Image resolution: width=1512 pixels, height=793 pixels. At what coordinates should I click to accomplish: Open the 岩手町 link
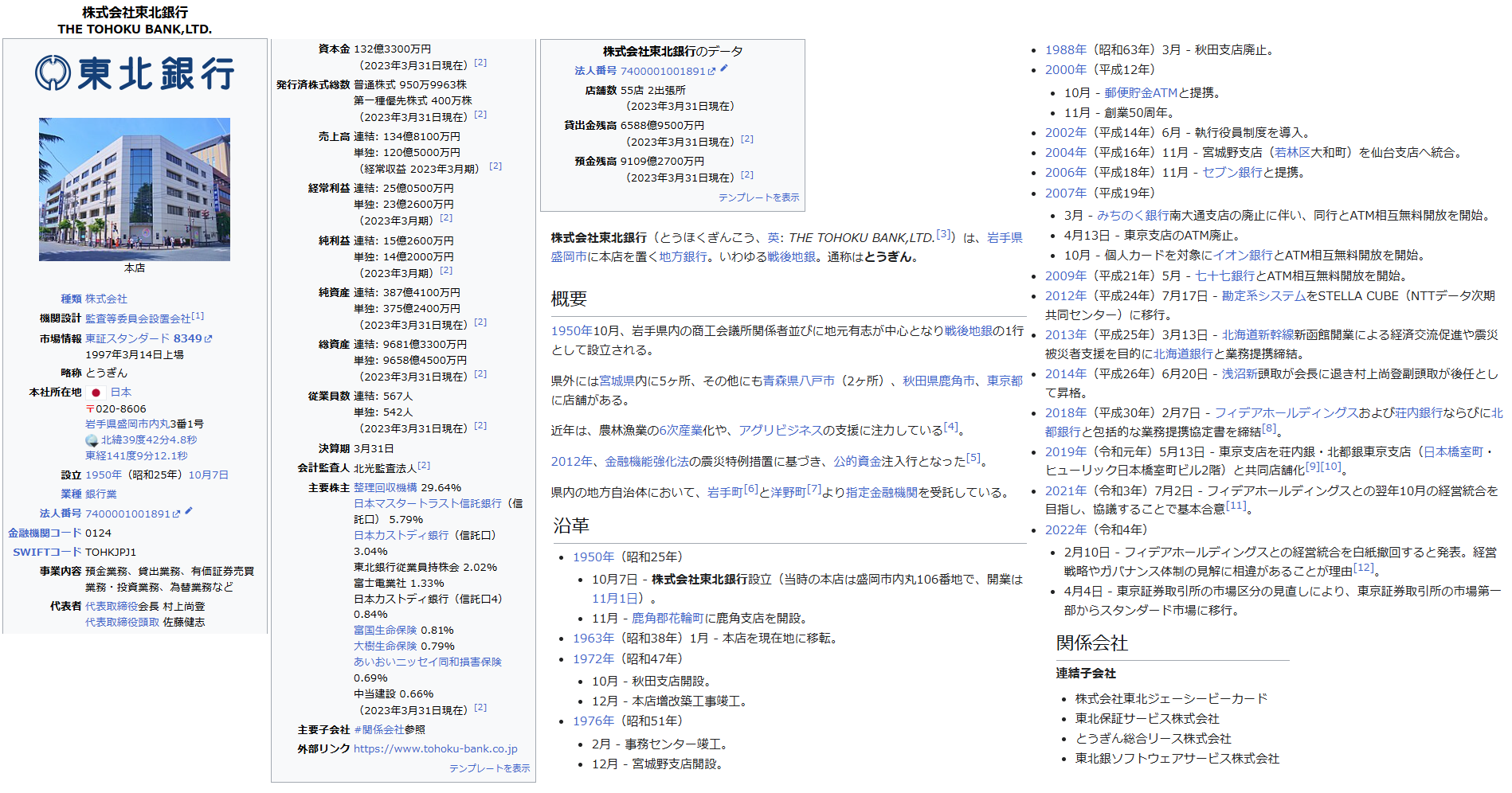tap(725, 493)
